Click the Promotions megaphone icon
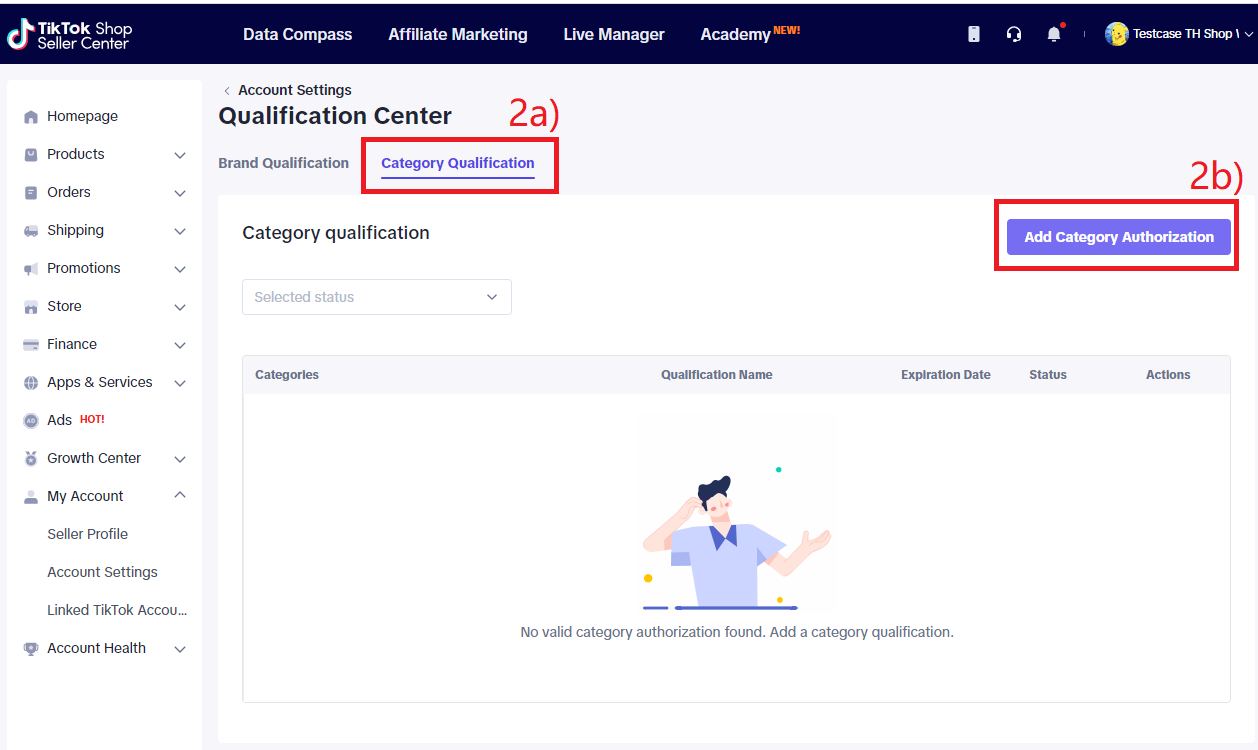 (31, 269)
